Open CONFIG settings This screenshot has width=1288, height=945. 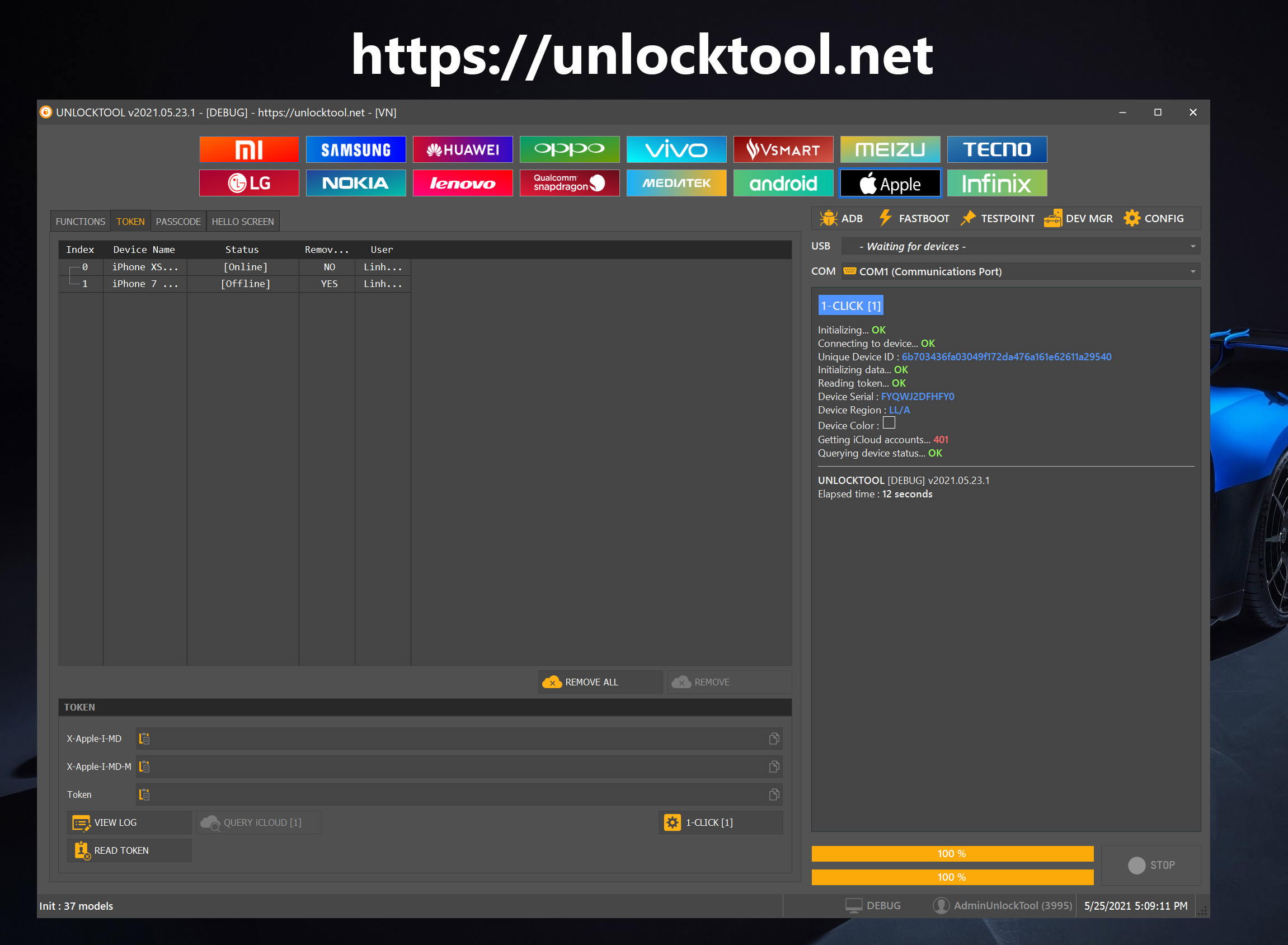coord(1154,219)
